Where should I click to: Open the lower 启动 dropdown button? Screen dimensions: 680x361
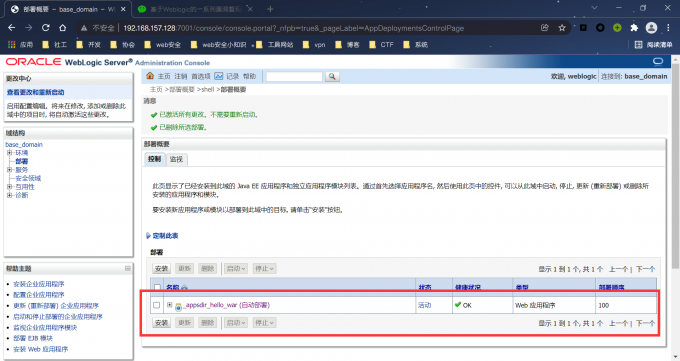click(x=236, y=323)
